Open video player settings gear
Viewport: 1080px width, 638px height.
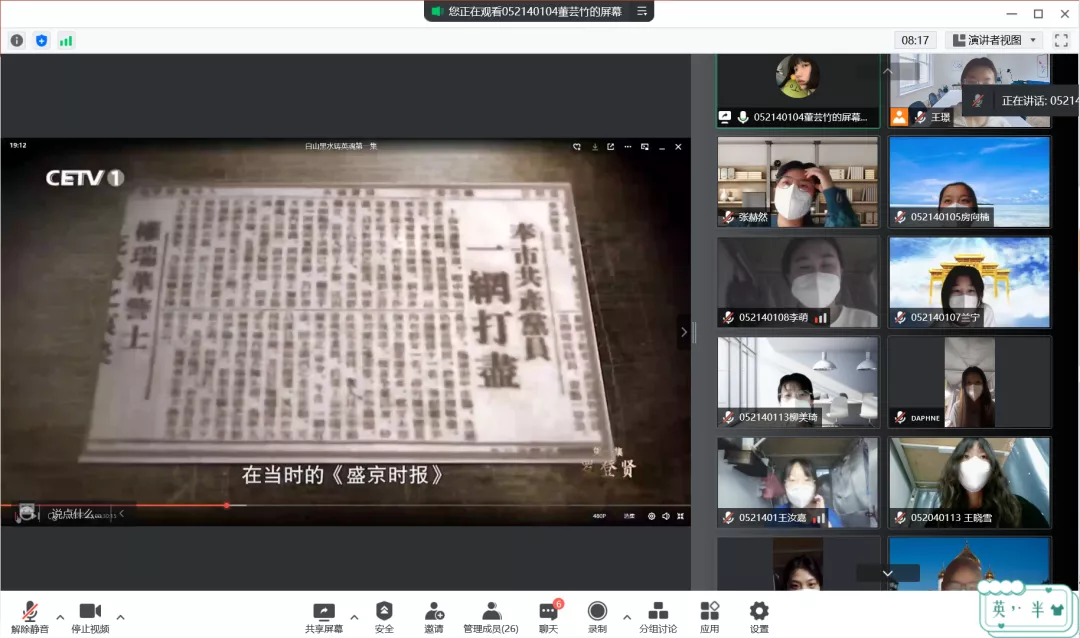click(652, 516)
